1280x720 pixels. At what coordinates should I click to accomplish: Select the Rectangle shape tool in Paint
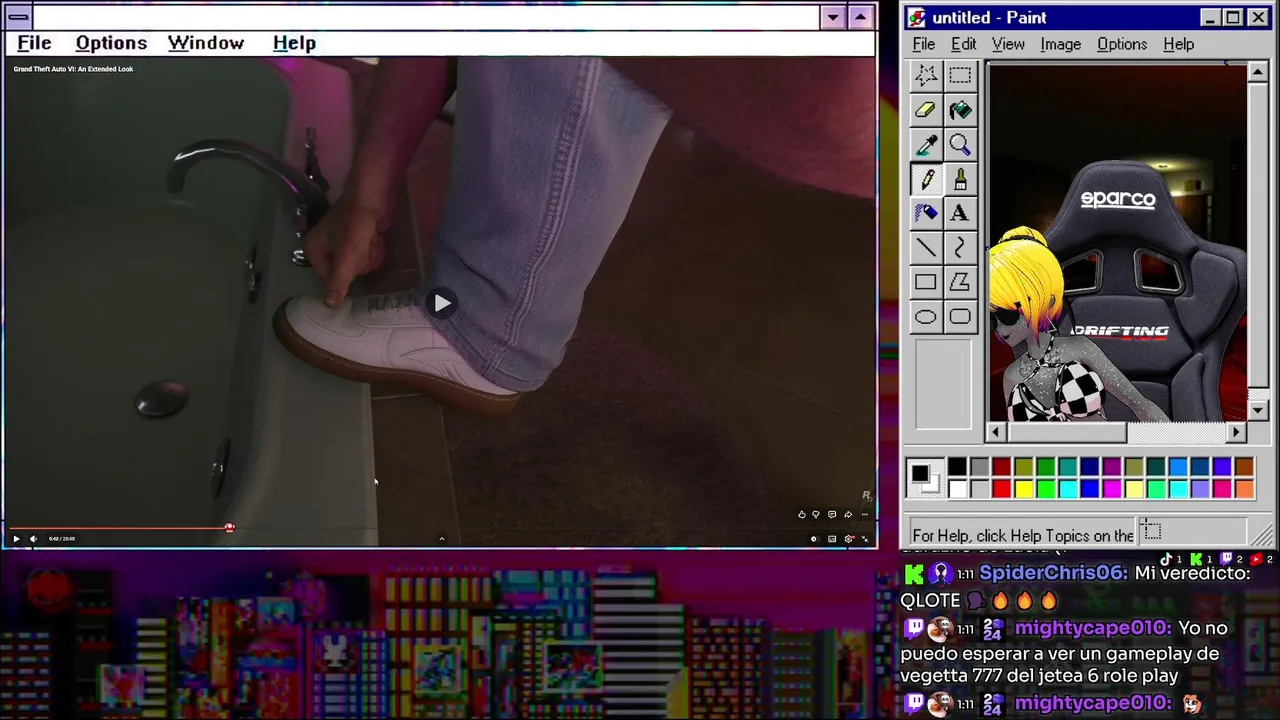pos(926,282)
